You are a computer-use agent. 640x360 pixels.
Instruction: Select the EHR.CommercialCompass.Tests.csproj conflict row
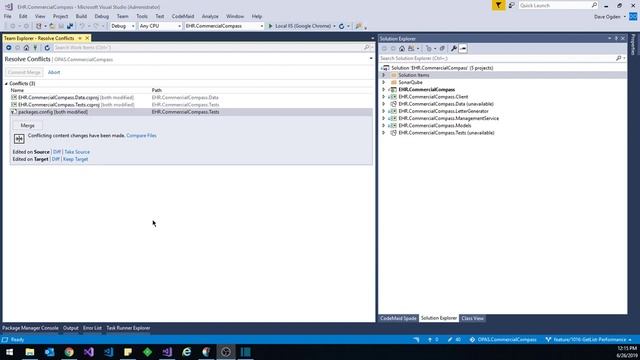(x=191, y=105)
